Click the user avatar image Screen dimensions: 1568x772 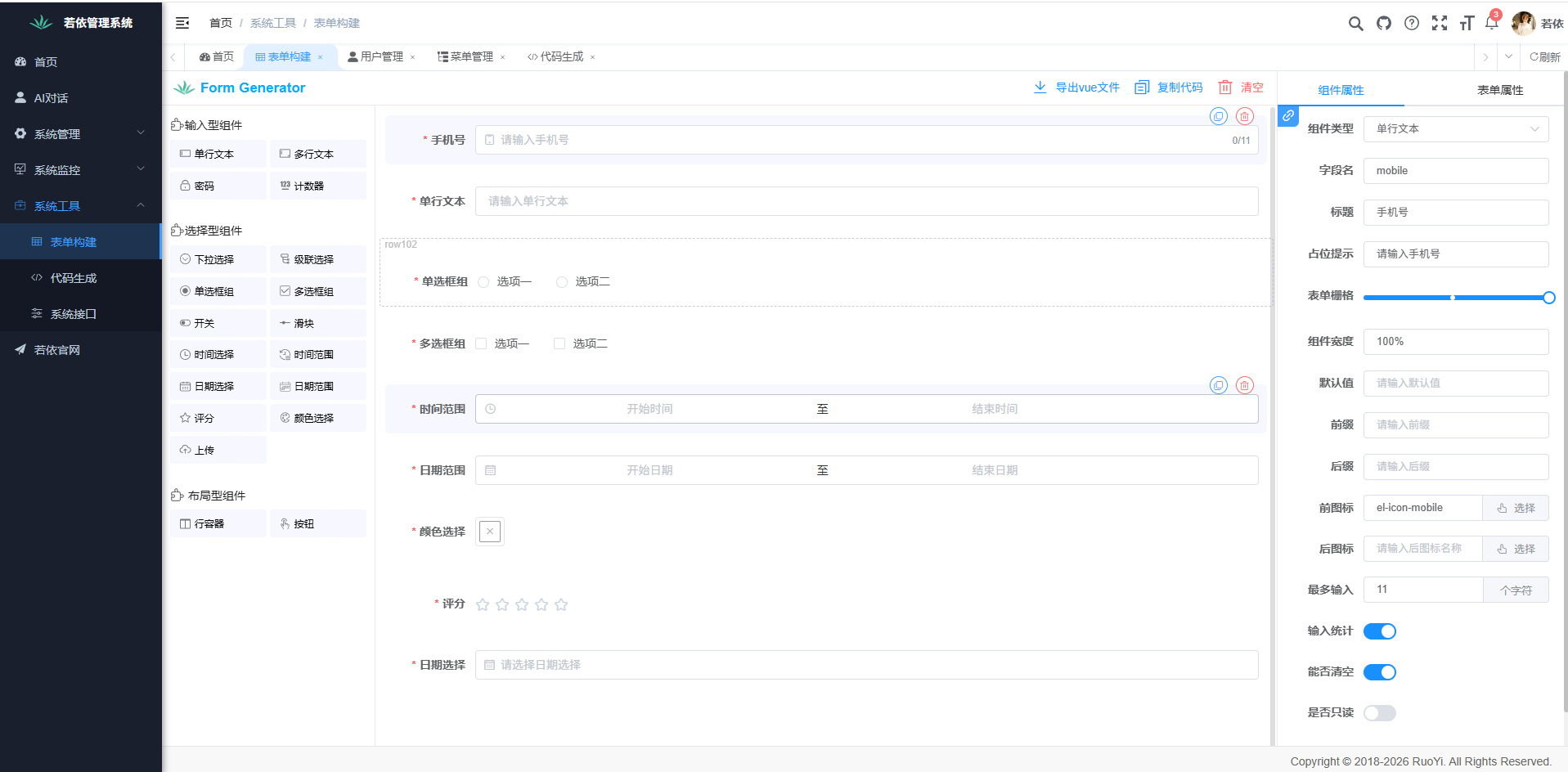click(1523, 23)
